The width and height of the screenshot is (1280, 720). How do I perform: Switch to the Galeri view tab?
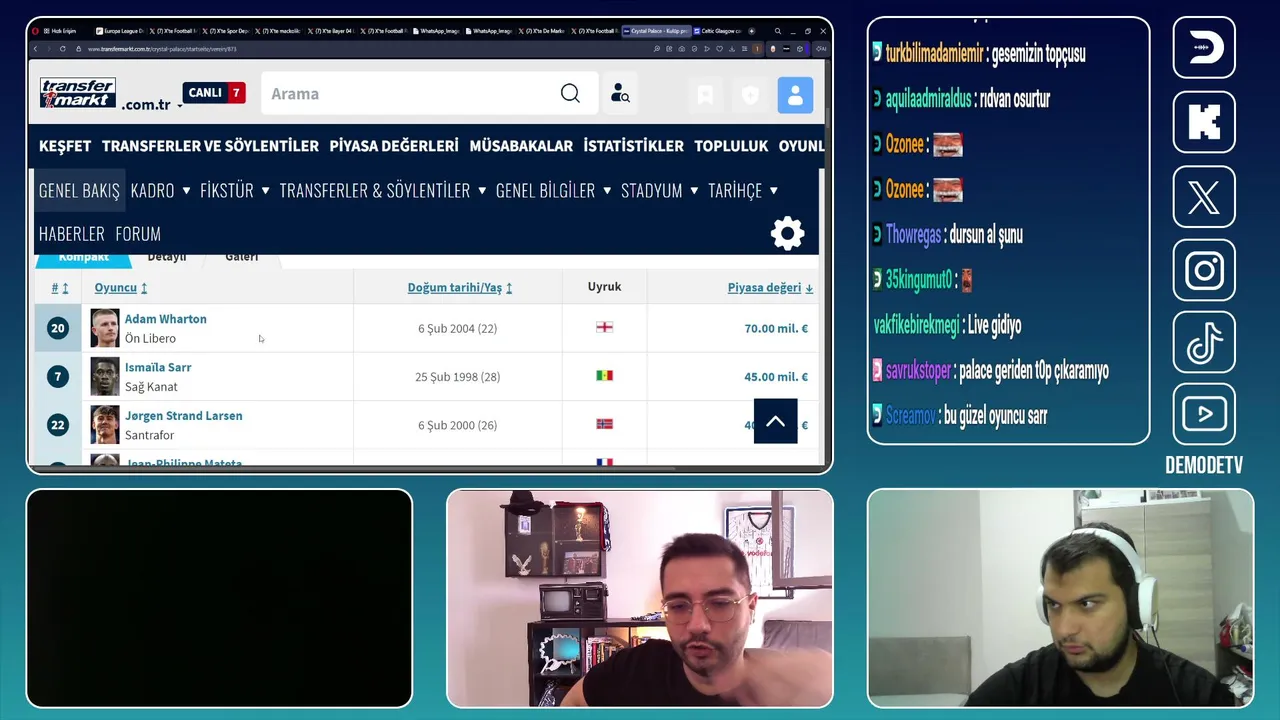tap(241, 258)
